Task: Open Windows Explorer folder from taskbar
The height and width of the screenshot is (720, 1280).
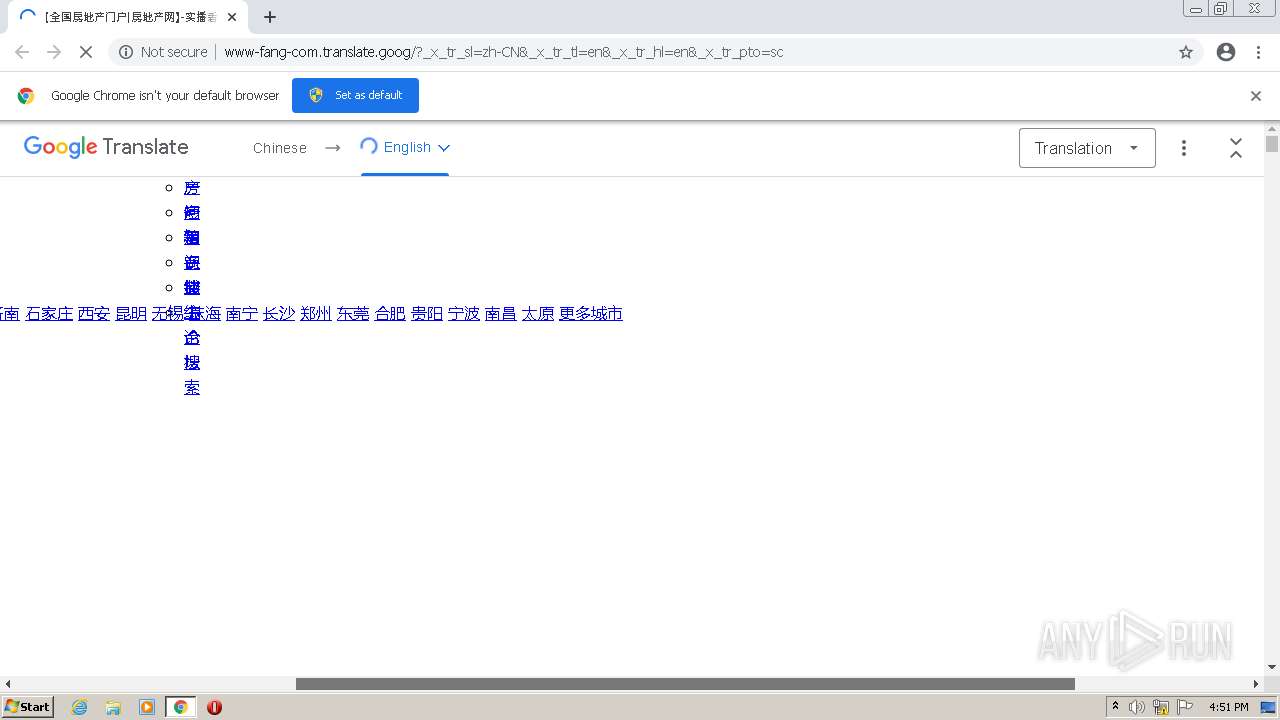Action: tap(113, 707)
